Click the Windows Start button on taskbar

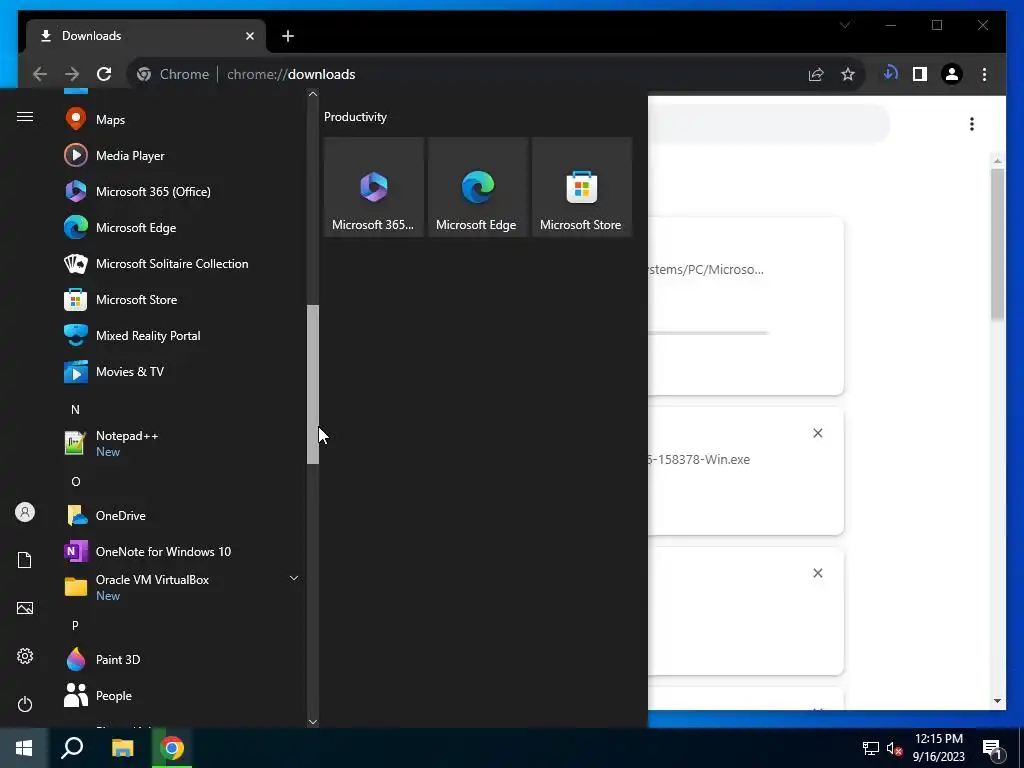[24, 748]
